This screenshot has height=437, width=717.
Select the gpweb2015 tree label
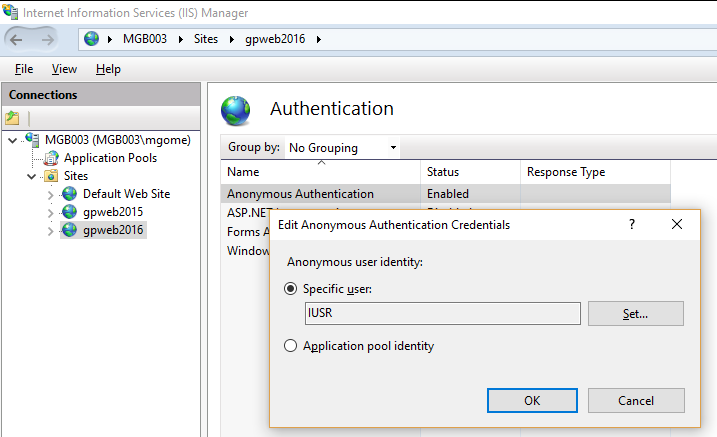coord(113,212)
